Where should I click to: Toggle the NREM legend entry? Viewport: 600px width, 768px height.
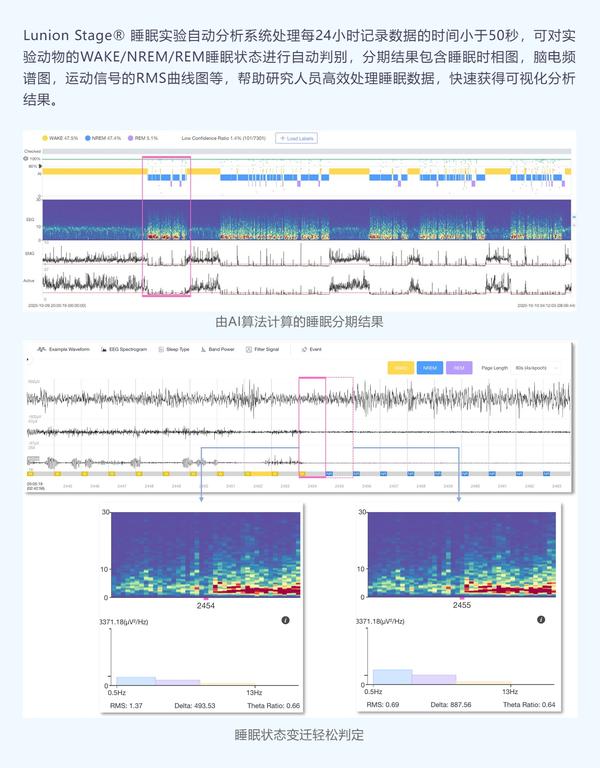(x=103, y=138)
